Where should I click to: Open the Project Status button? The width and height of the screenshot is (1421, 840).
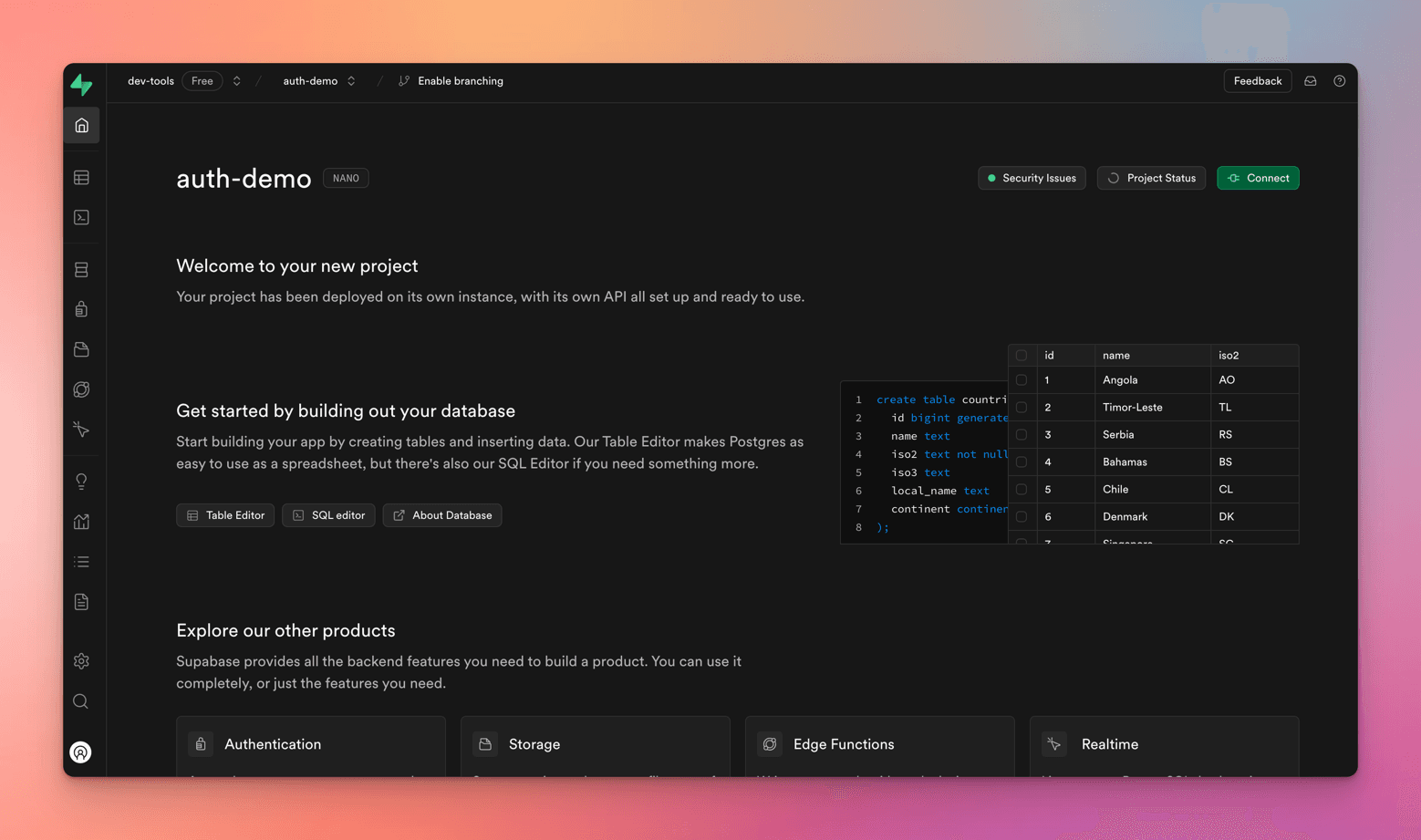pos(1151,178)
